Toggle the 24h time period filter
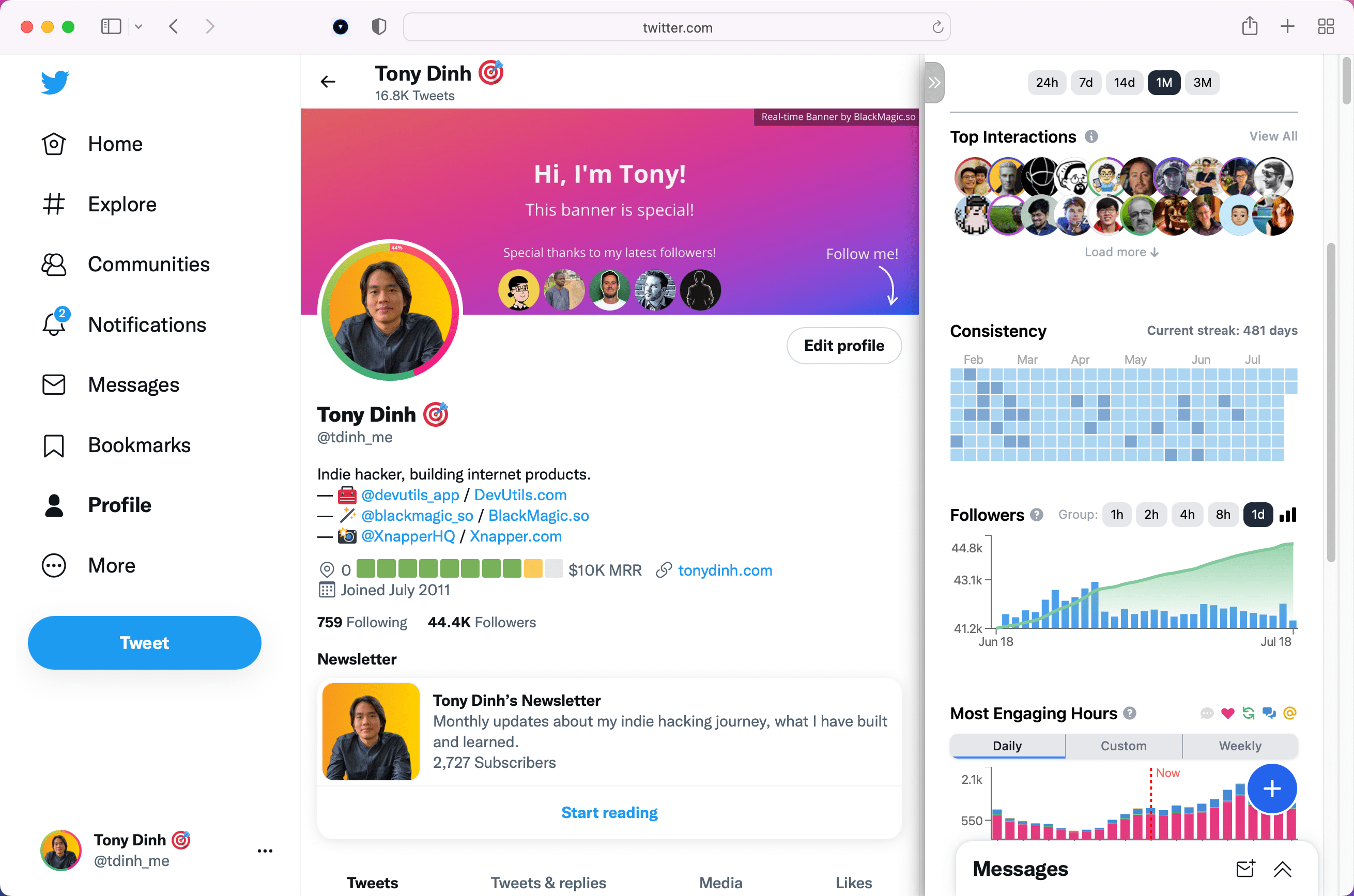 click(1047, 82)
